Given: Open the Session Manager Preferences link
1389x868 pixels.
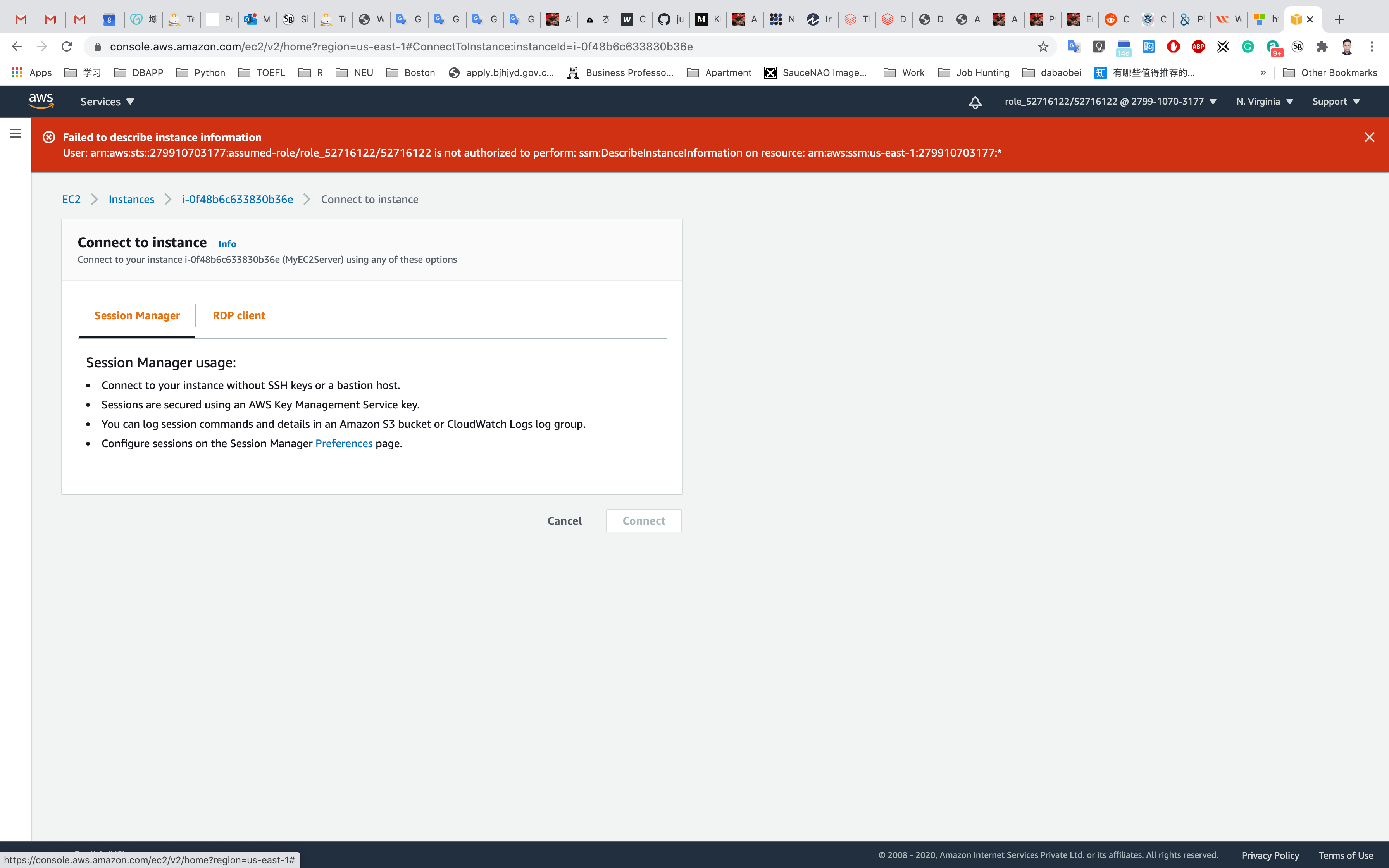Looking at the screenshot, I should pos(344,443).
